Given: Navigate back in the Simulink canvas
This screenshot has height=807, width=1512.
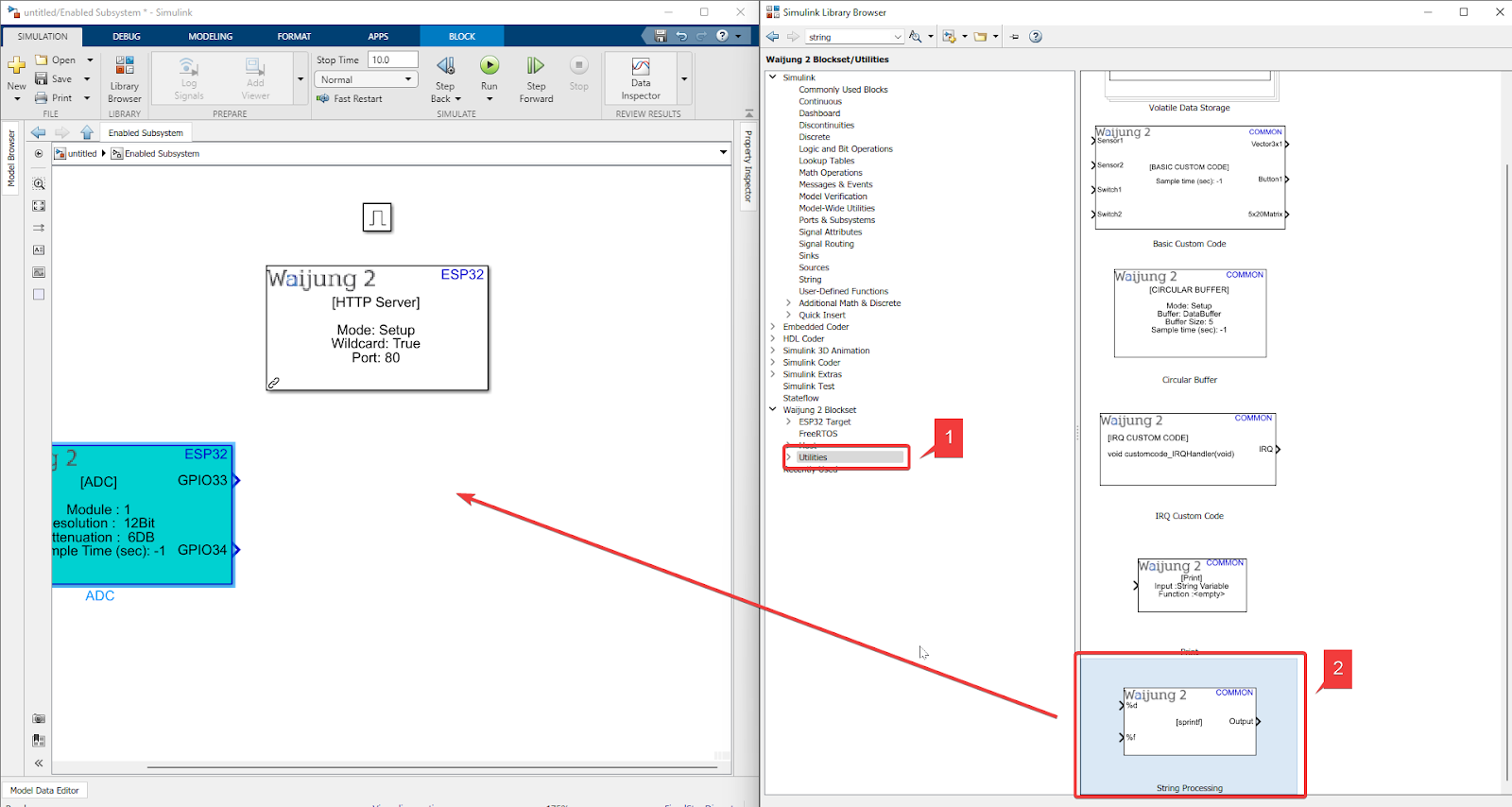Looking at the screenshot, I should coord(38,132).
